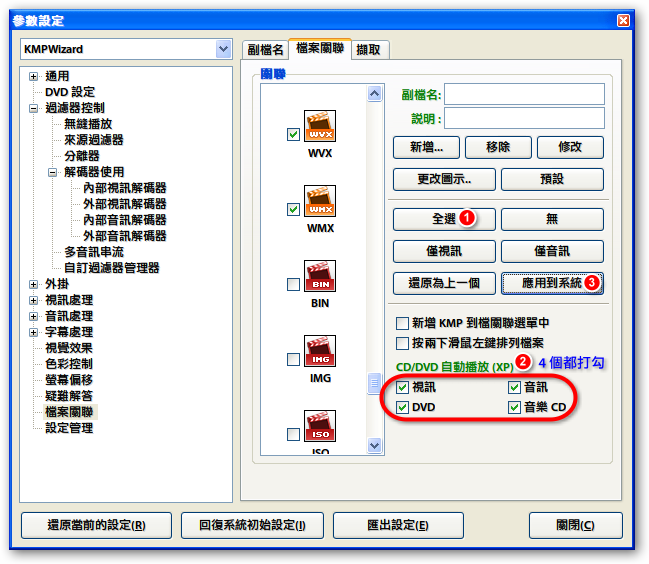Expand the 通用 tree node
The image size is (649, 564).
point(34,76)
